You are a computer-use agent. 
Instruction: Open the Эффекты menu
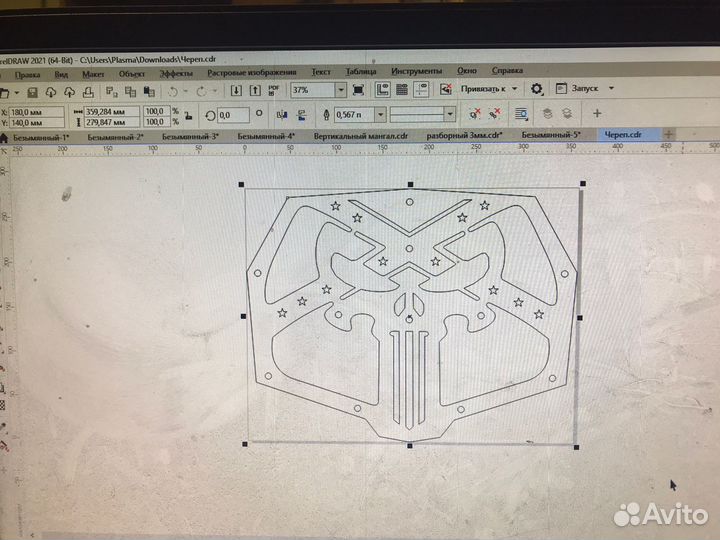tap(176, 72)
